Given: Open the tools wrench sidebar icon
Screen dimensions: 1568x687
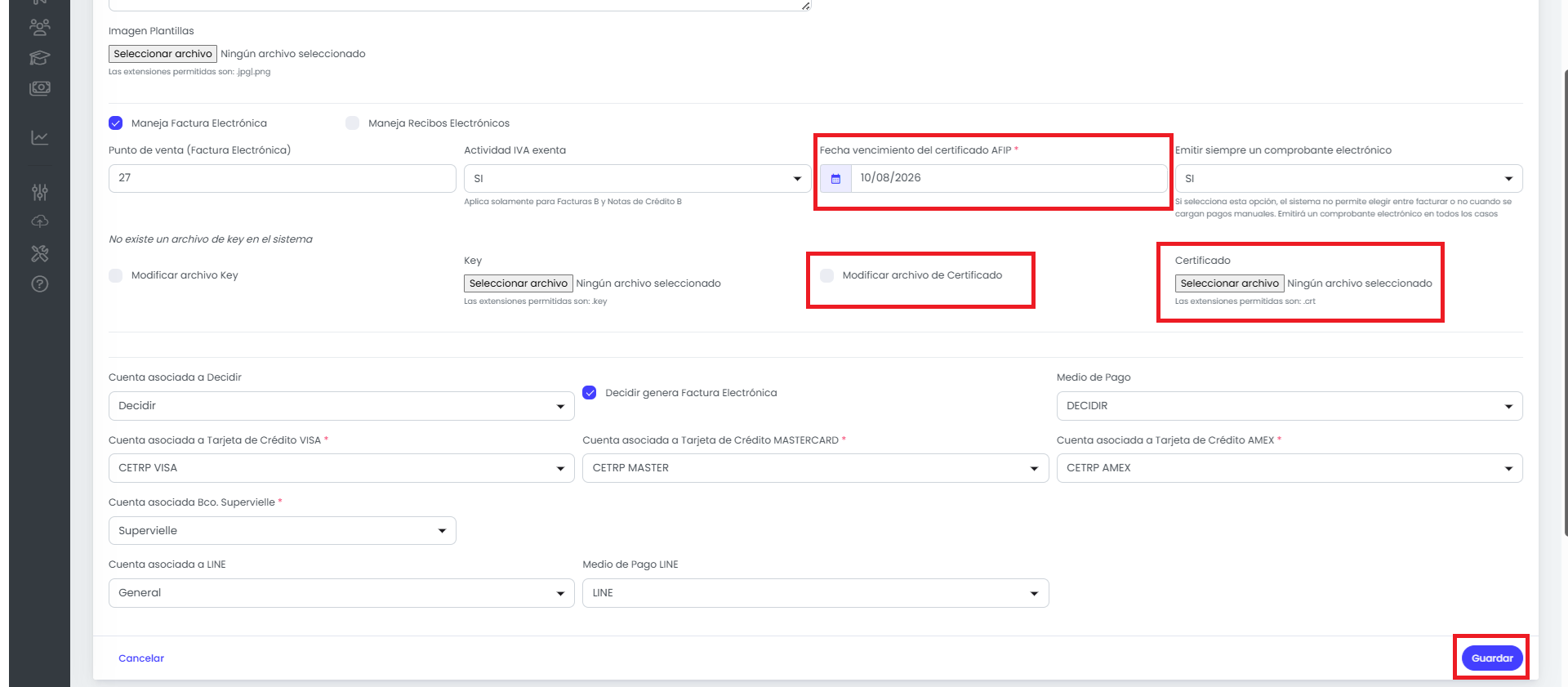Looking at the screenshot, I should [39, 253].
